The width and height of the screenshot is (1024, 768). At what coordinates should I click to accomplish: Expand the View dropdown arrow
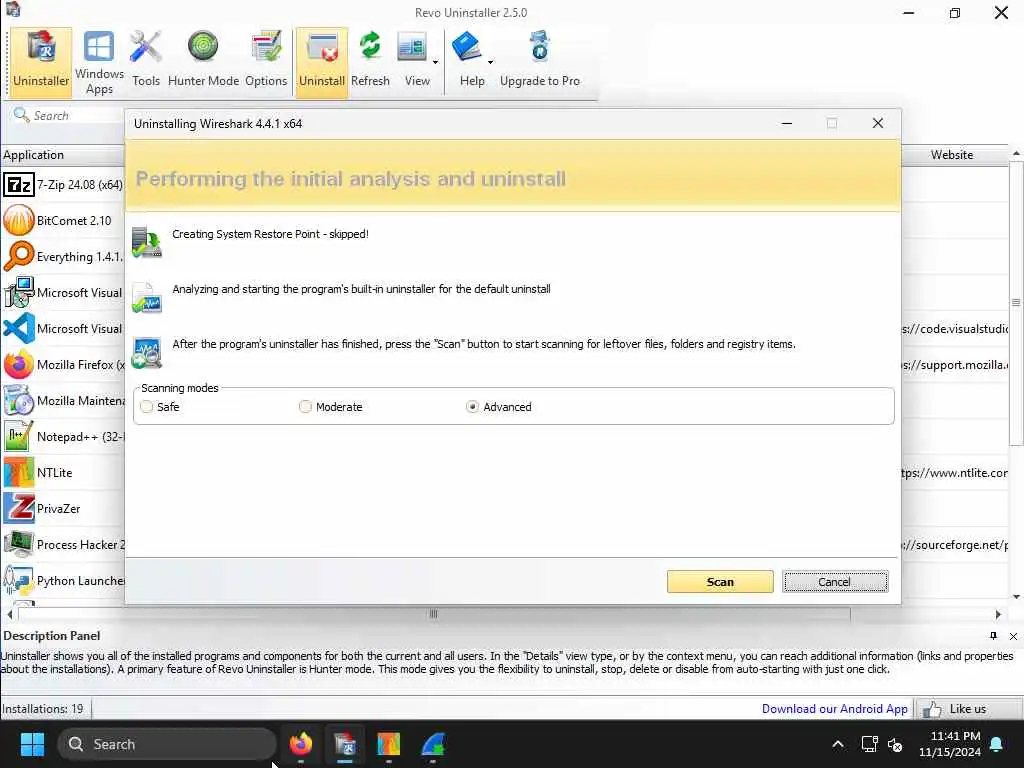[x=436, y=62]
